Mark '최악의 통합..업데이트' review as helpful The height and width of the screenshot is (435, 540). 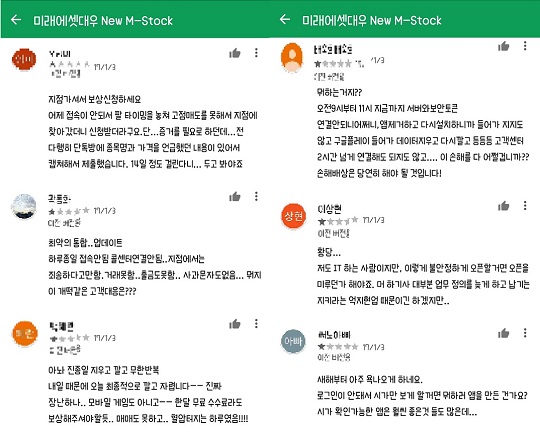235,197
